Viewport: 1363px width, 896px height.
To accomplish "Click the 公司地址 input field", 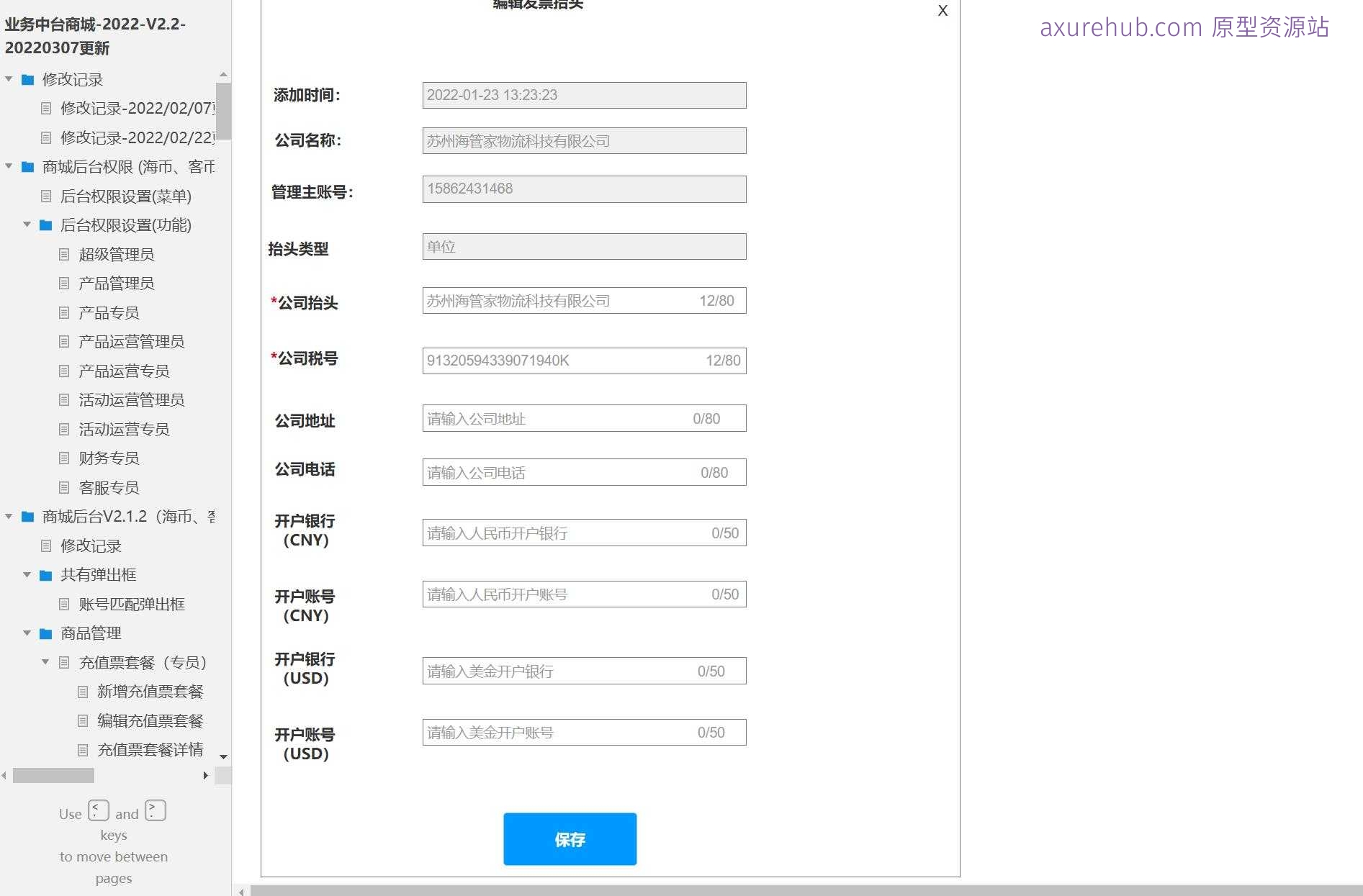I will (583, 418).
